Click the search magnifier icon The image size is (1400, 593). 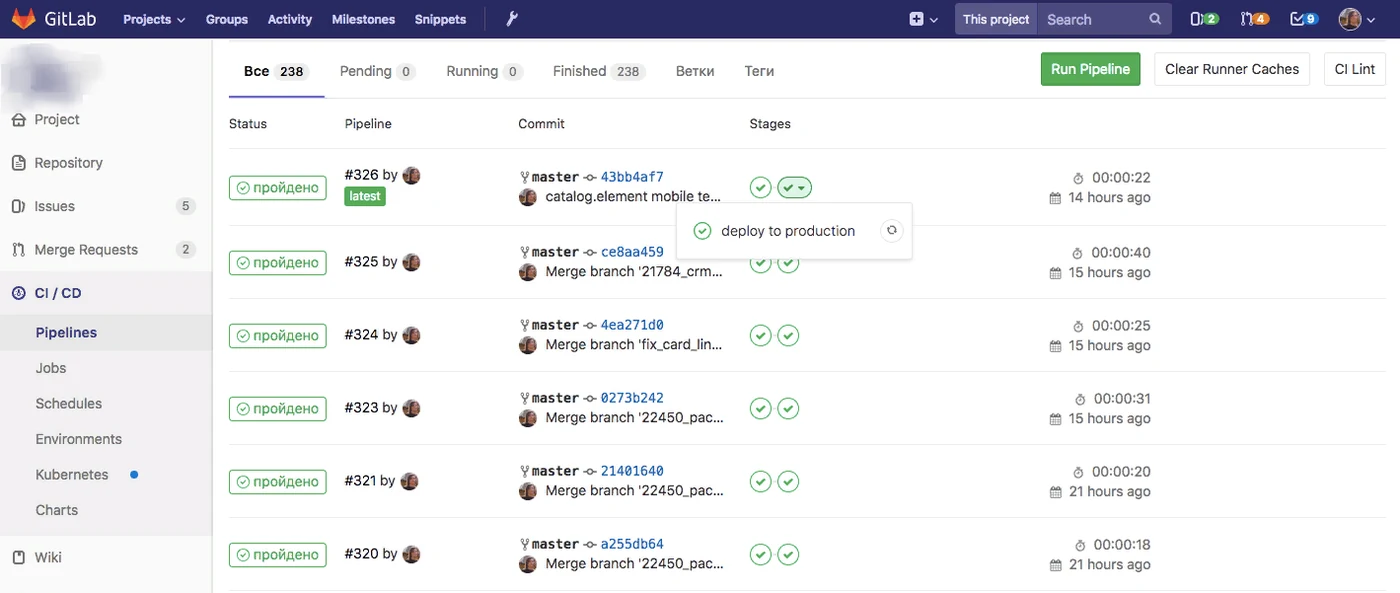click(1155, 19)
